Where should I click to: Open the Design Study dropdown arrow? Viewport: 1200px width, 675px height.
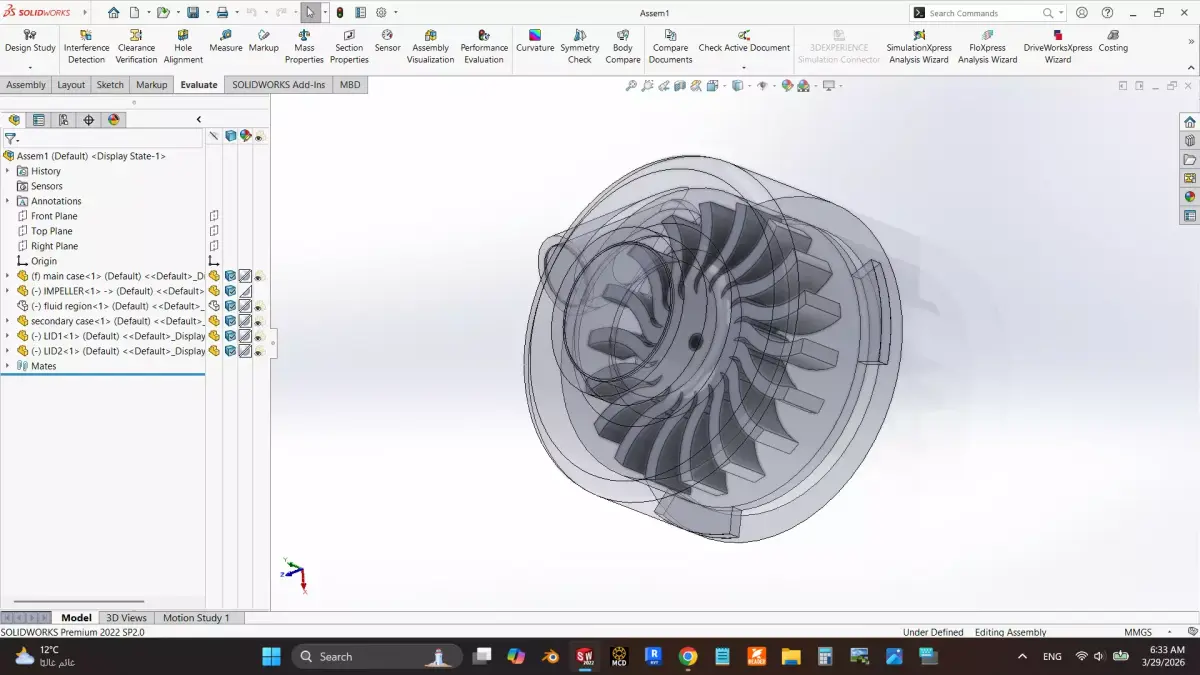30,67
